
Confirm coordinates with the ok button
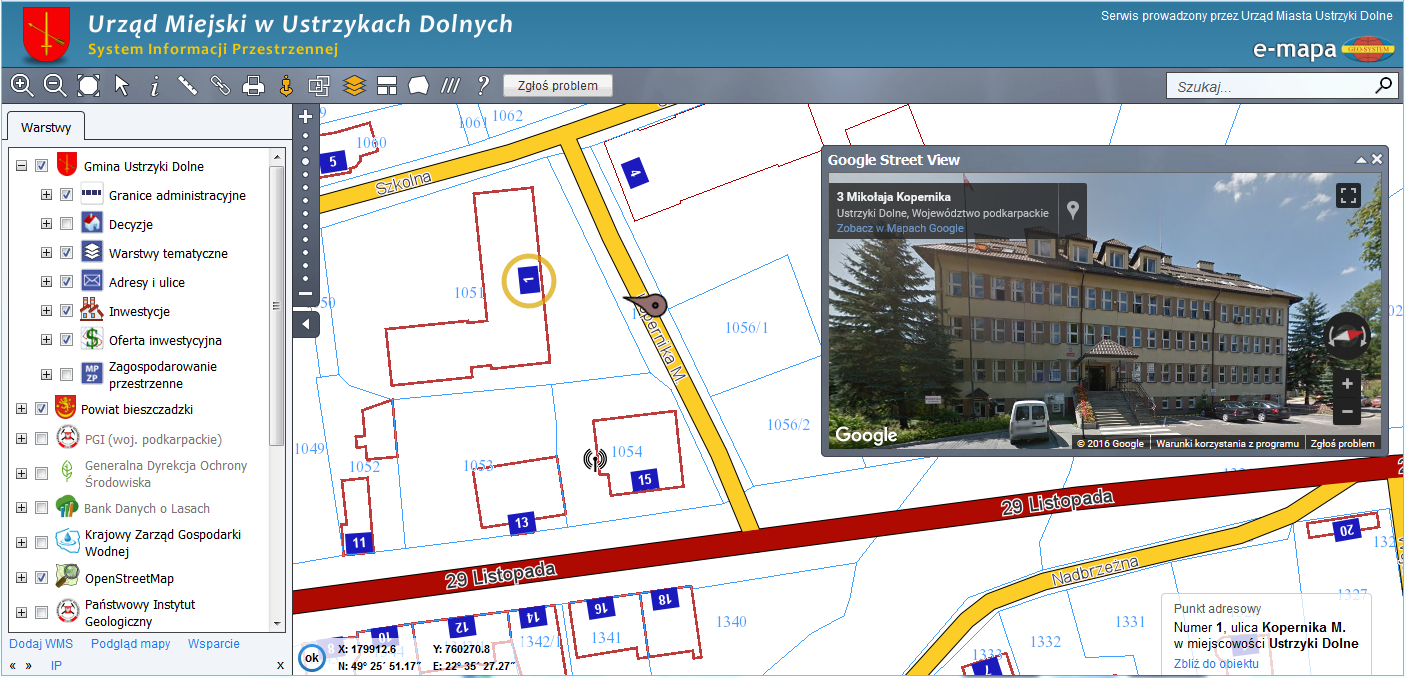click(x=312, y=658)
